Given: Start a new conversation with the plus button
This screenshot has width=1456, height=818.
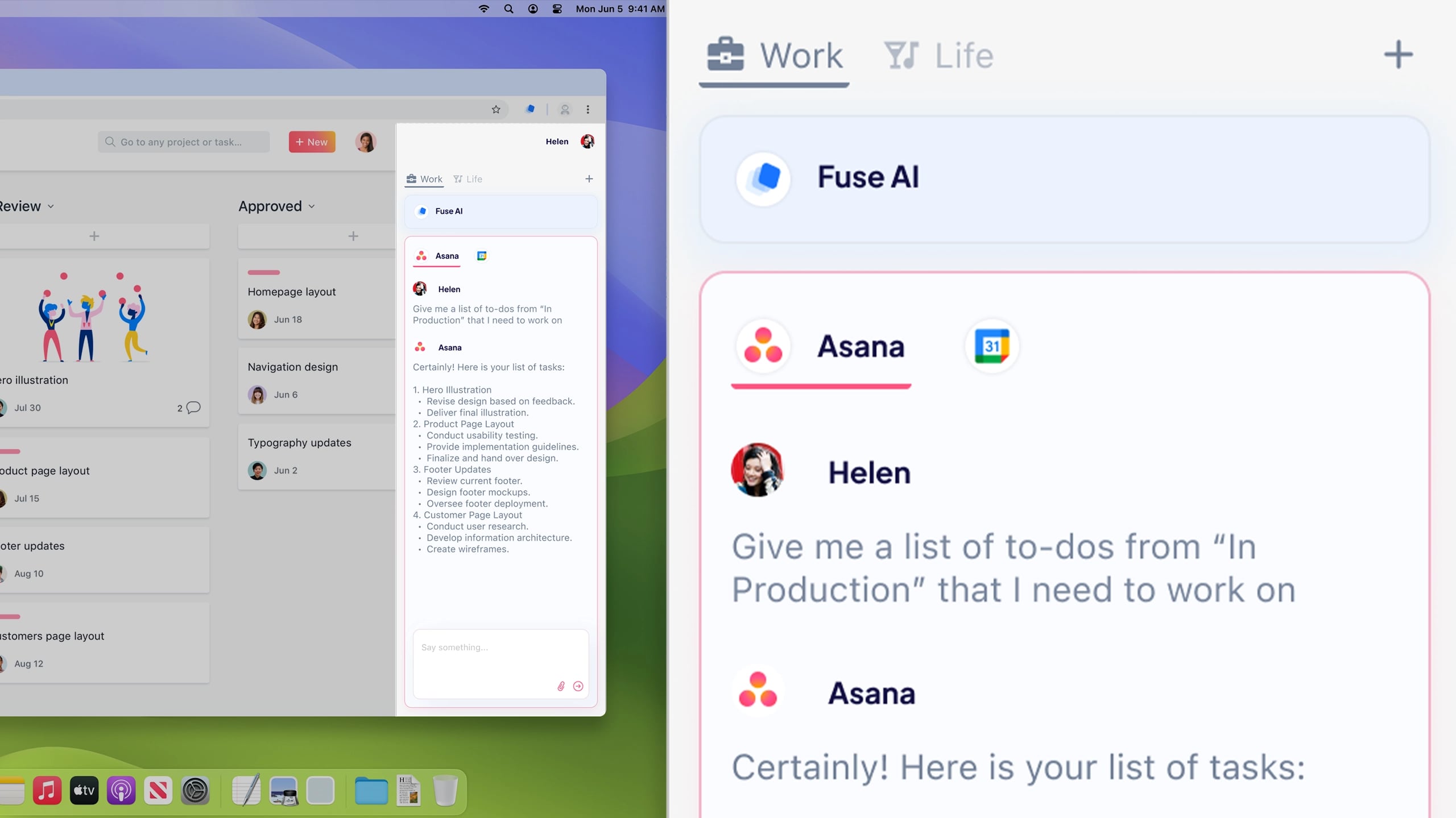Looking at the screenshot, I should 589,178.
